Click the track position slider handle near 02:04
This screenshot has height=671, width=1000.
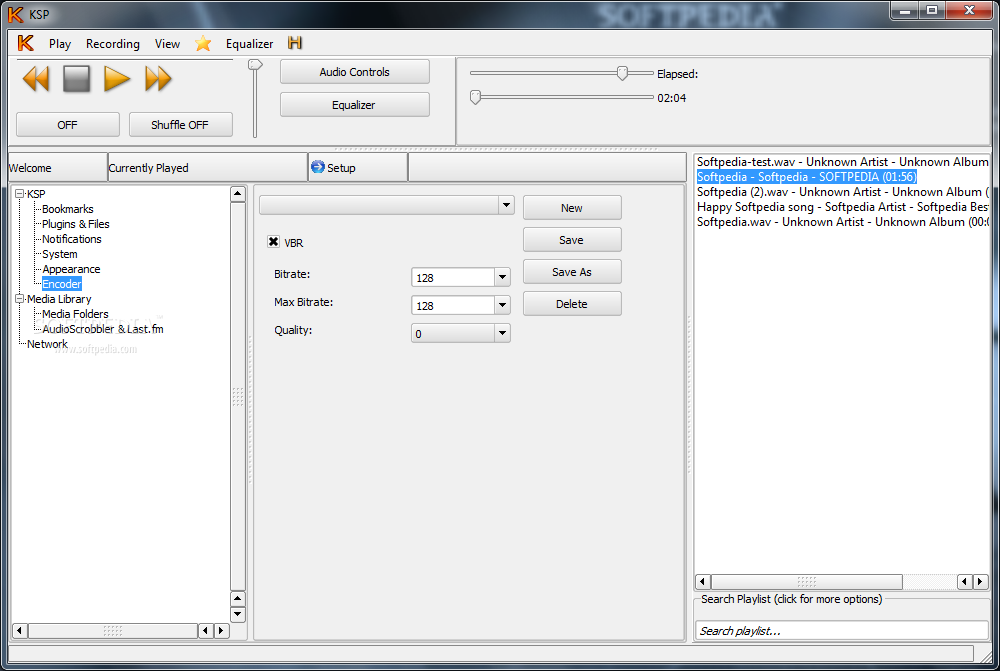[475, 97]
